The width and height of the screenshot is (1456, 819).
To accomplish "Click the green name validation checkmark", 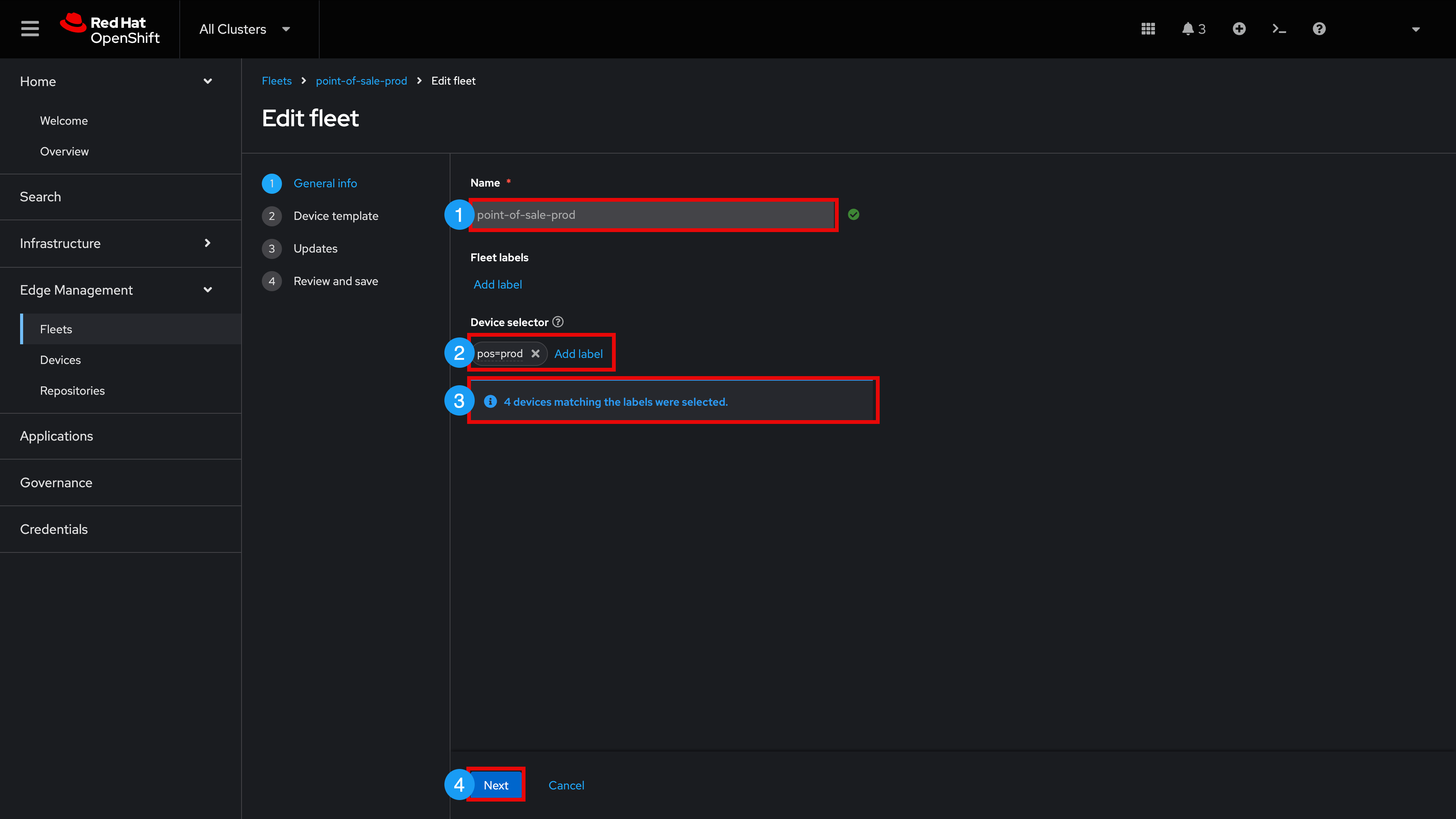I will pyautogui.click(x=854, y=215).
